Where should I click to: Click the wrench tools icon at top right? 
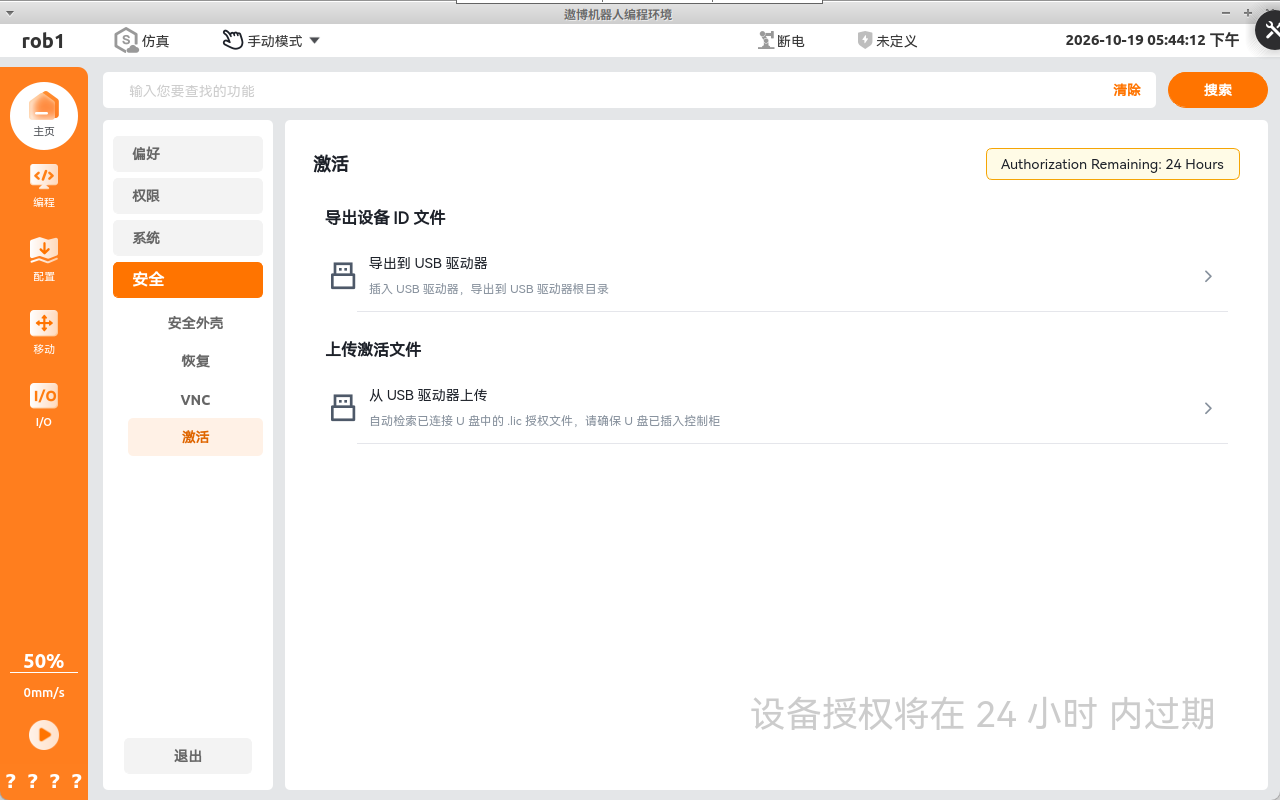[x=1271, y=30]
